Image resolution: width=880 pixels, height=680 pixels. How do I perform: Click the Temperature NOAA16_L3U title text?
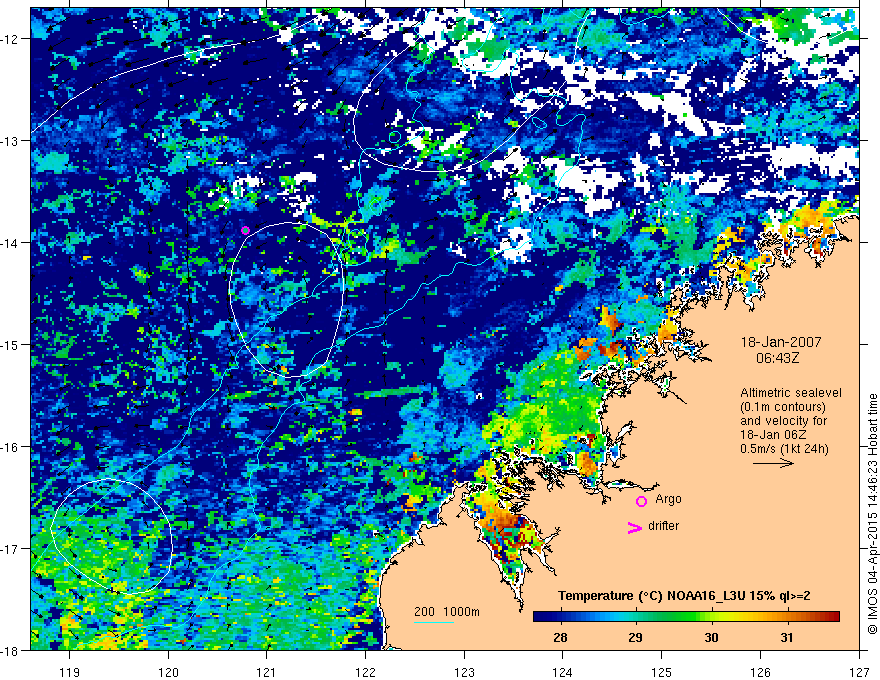click(684, 596)
